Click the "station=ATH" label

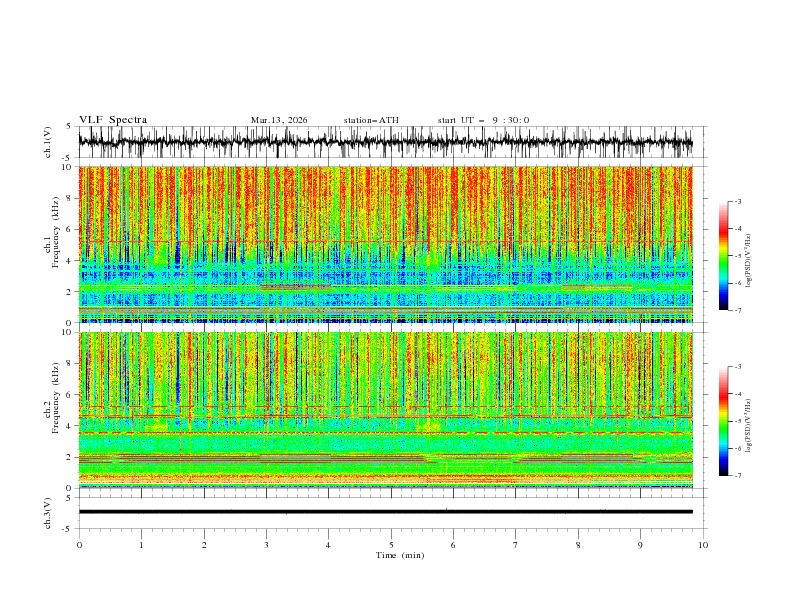(371, 120)
